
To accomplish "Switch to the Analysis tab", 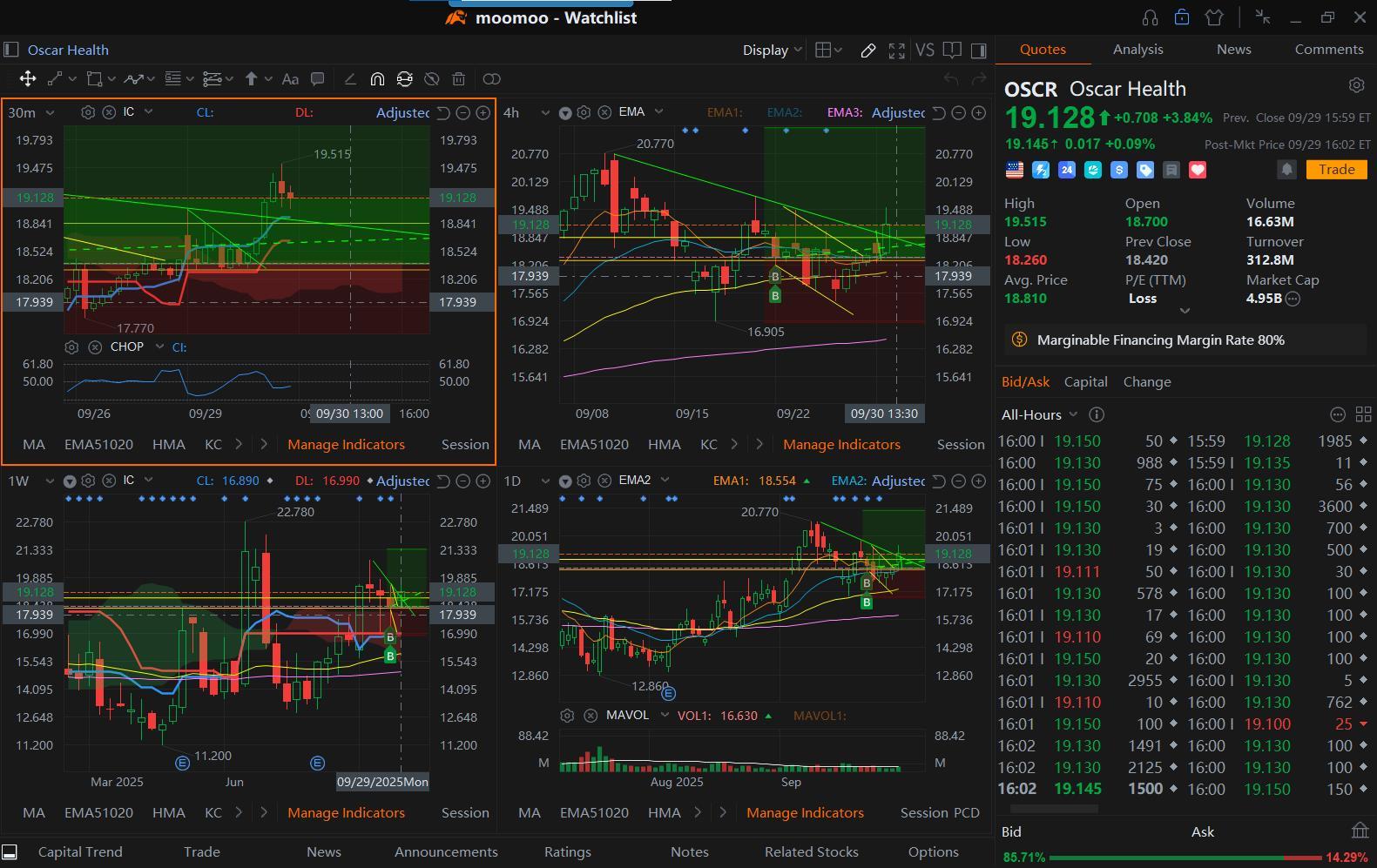I will pos(1137,50).
